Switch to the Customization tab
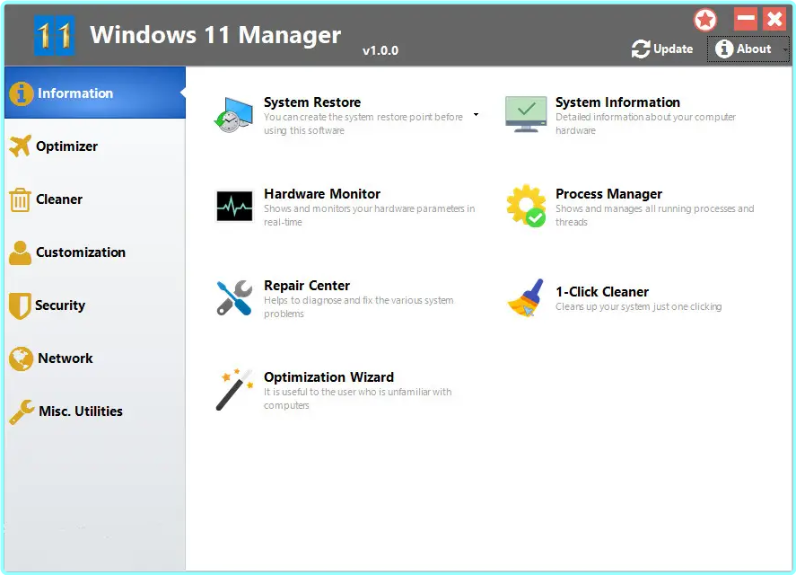Screen dimensions: 796x575 (x=95, y=252)
